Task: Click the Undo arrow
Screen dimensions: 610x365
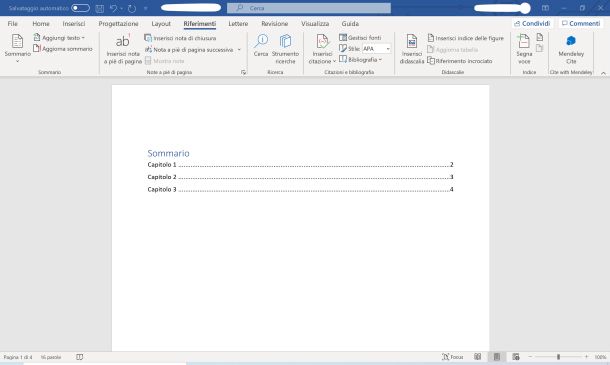Action: [113, 8]
